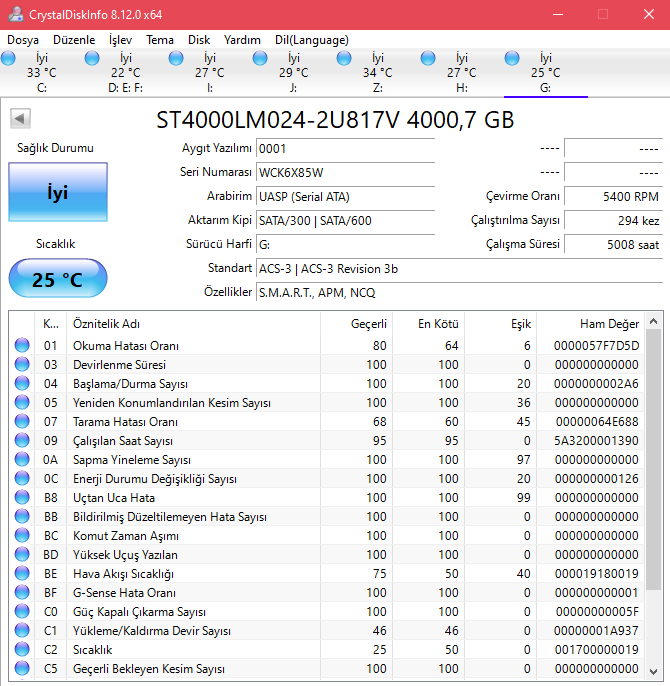670x686 pixels.
Task: Click the previous disk arrow button
Action: tap(20, 118)
